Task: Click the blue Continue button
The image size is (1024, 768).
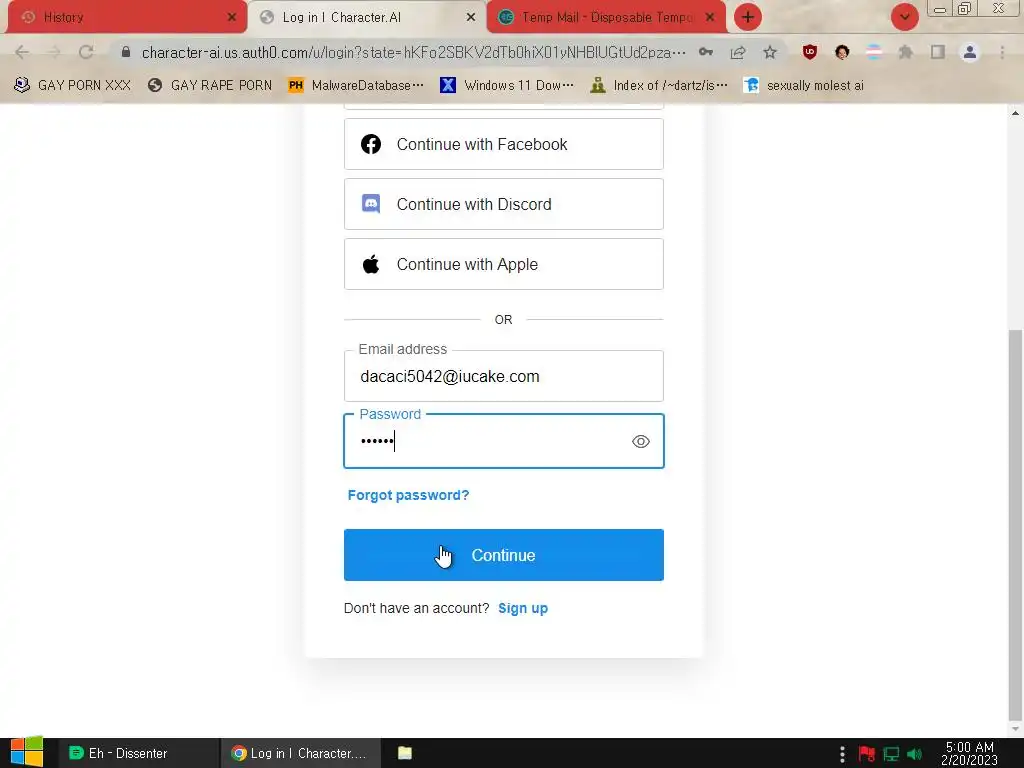Action: (504, 555)
